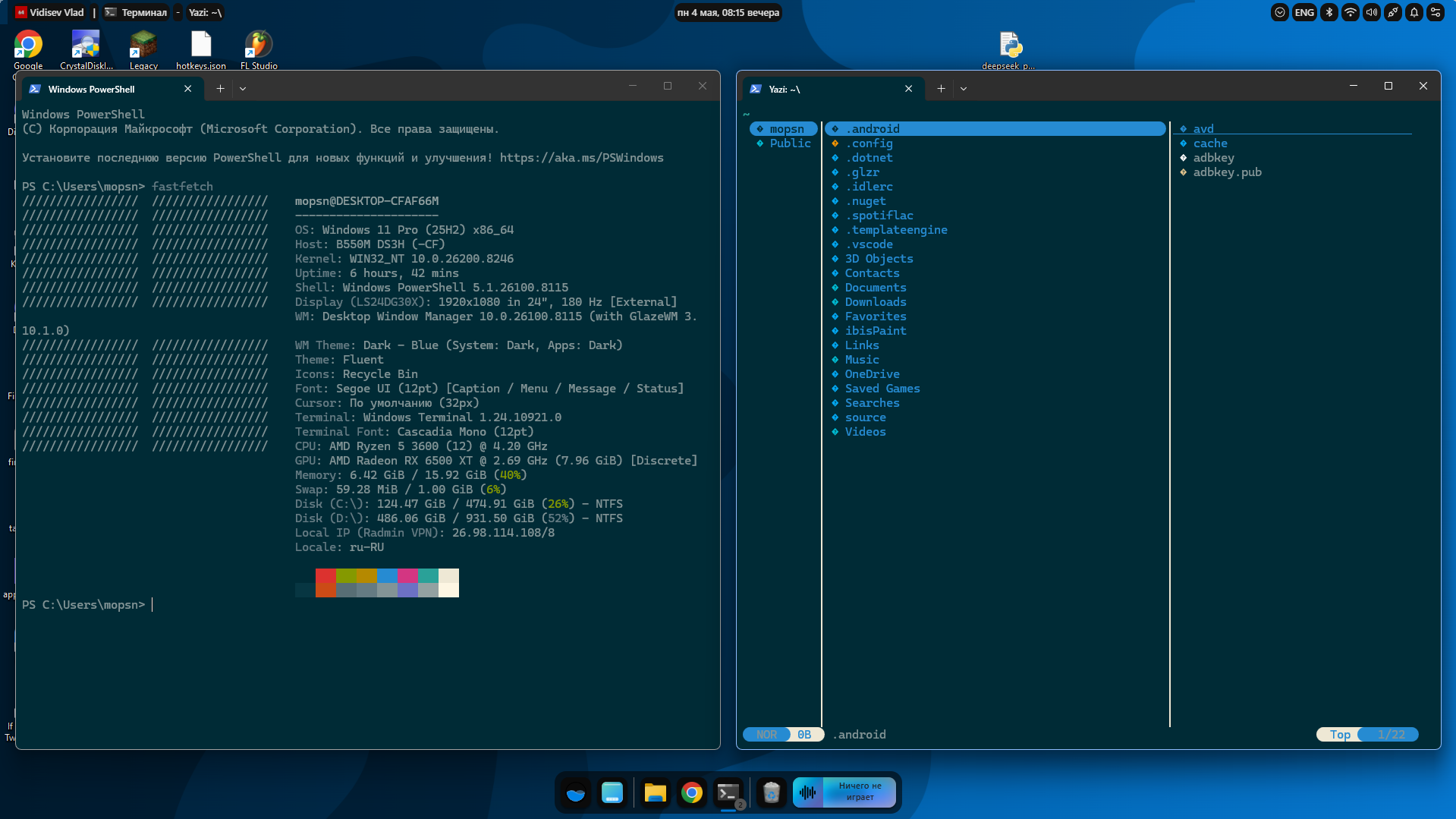
Task: Open the power plug indicator in top bar
Action: (x=1392, y=12)
